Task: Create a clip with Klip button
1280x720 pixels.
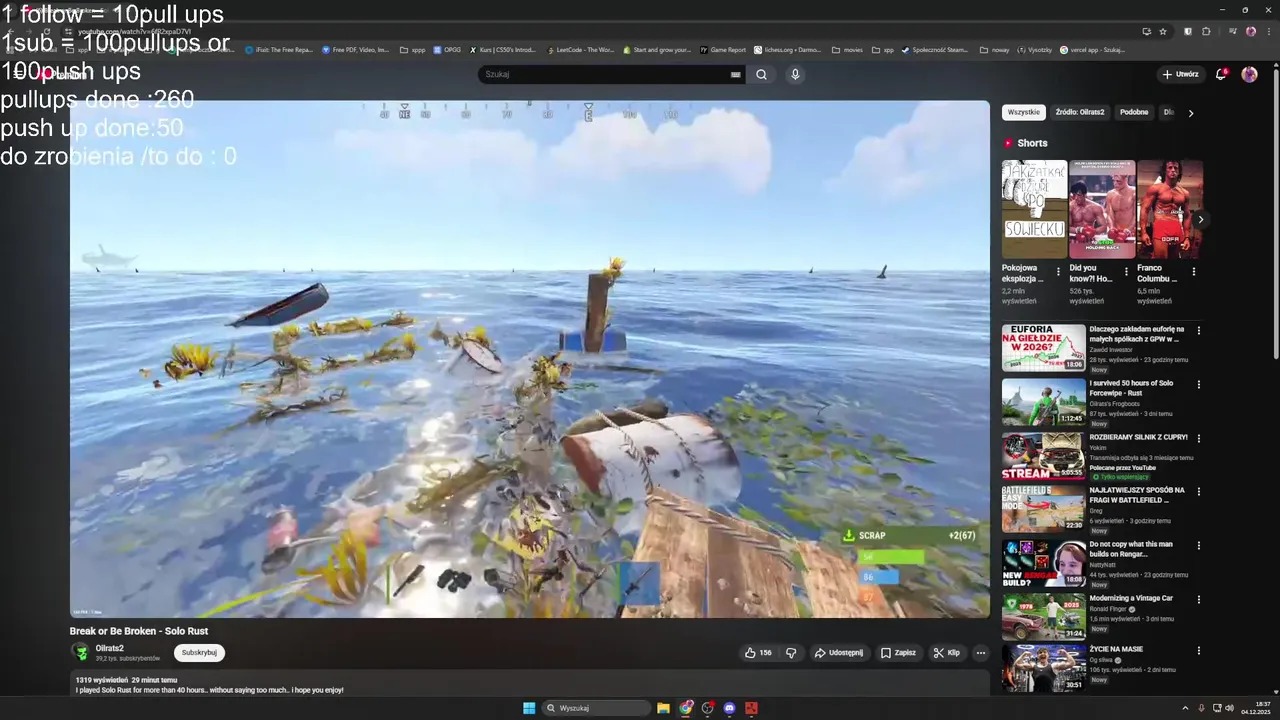Action: pos(946,653)
